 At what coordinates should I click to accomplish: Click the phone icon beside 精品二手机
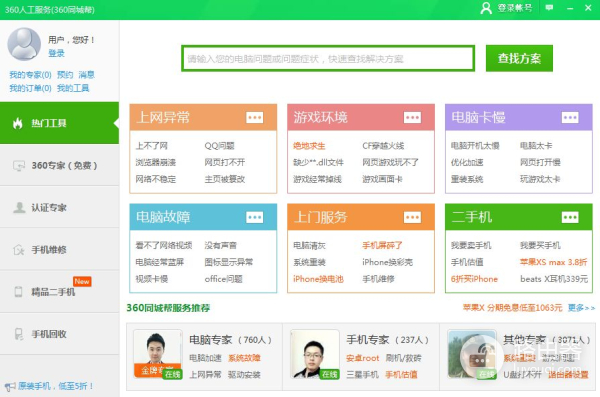coord(18,292)
